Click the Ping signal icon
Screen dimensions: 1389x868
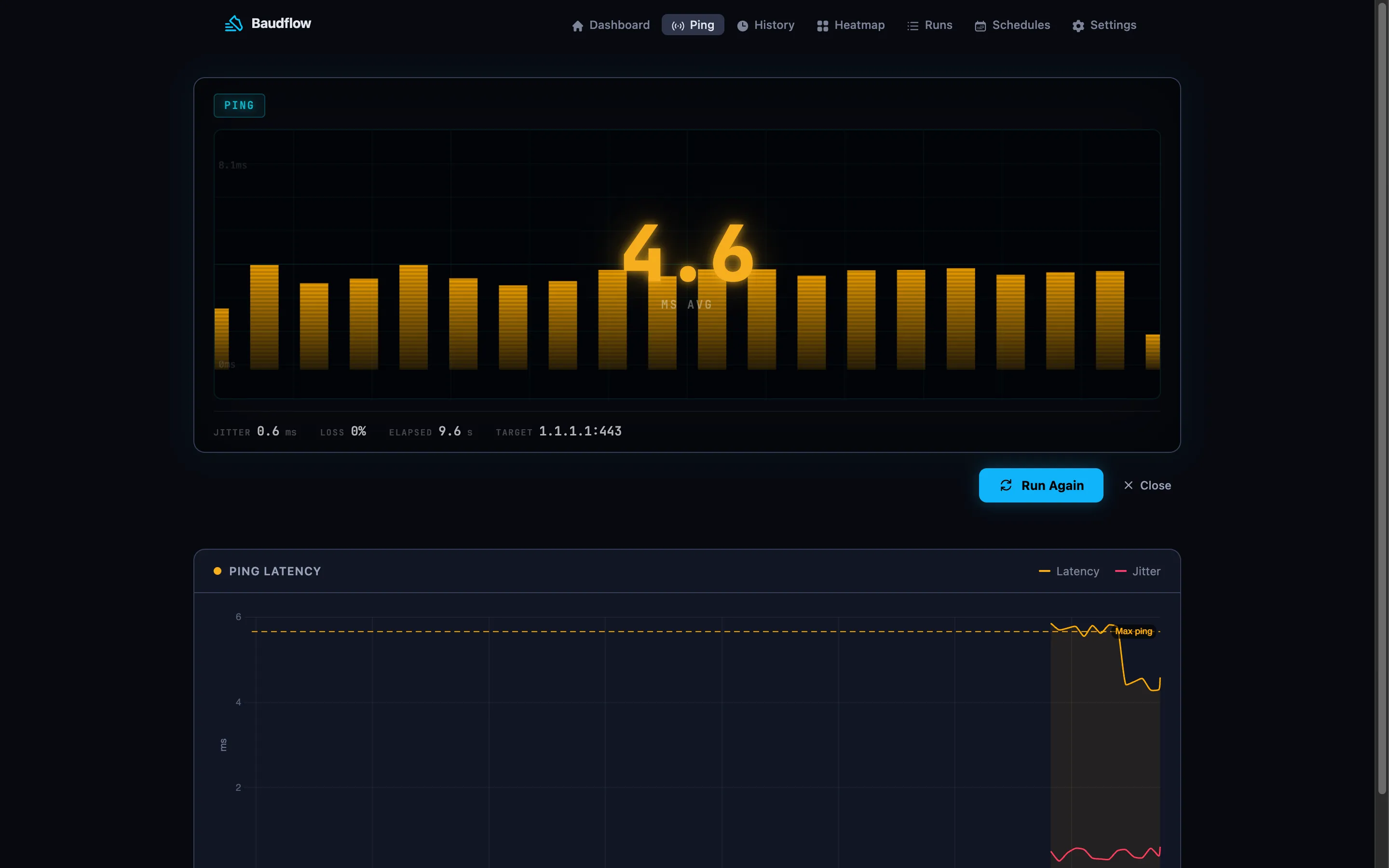(x=678, y=26)
